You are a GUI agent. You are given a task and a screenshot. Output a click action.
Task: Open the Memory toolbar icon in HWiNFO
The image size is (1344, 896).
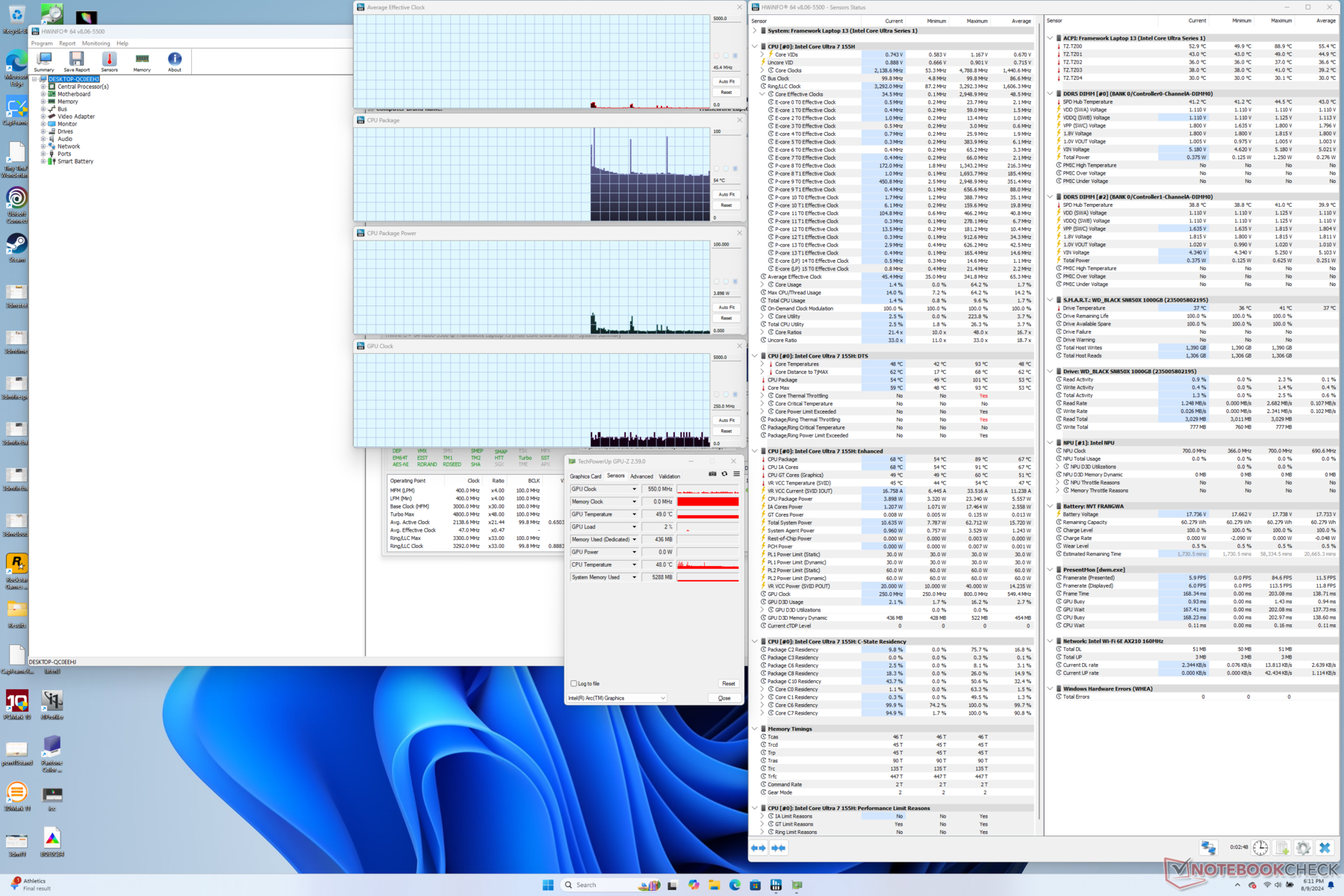(x=142, y=60)
